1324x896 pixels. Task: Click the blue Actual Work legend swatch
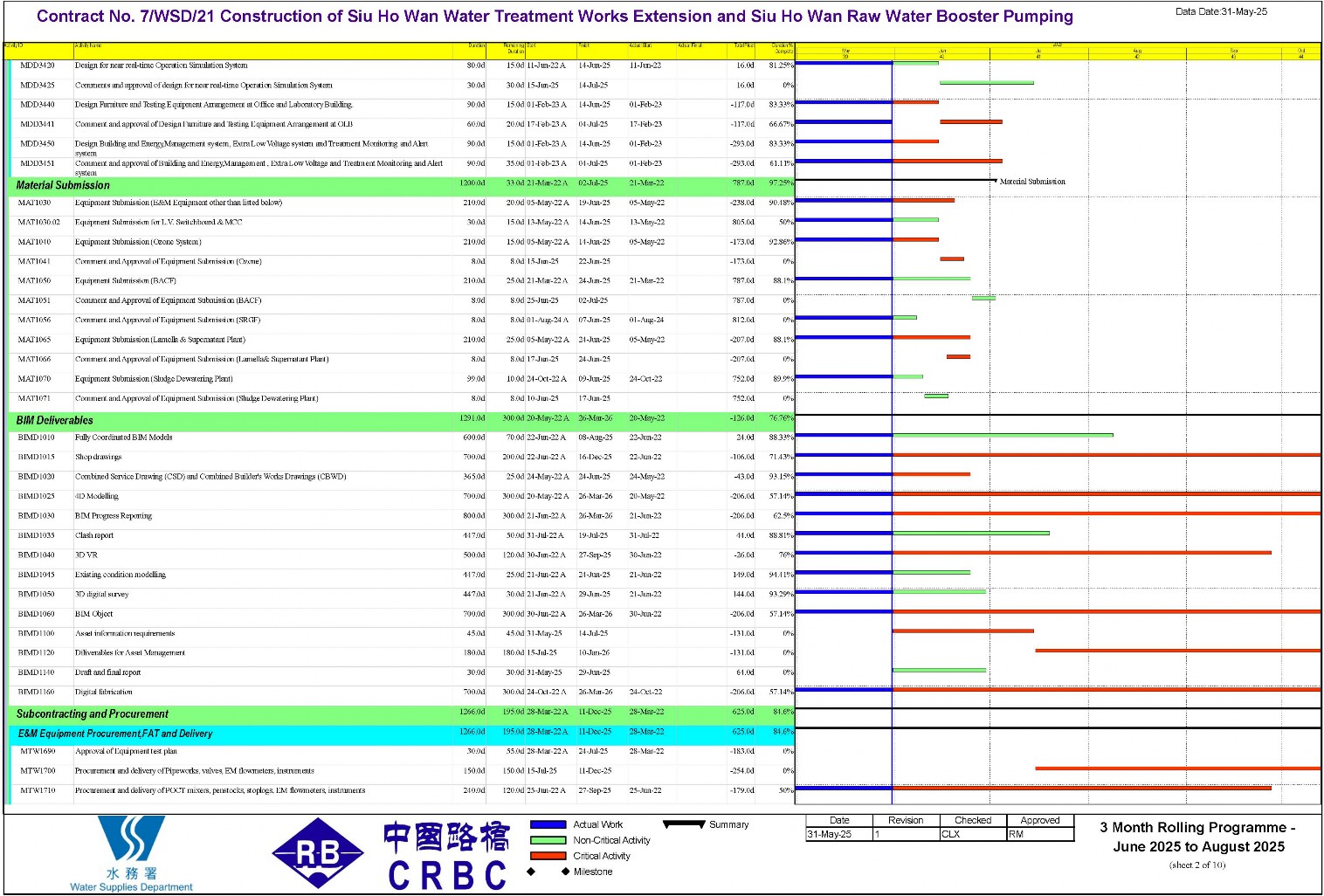point(548,824)
